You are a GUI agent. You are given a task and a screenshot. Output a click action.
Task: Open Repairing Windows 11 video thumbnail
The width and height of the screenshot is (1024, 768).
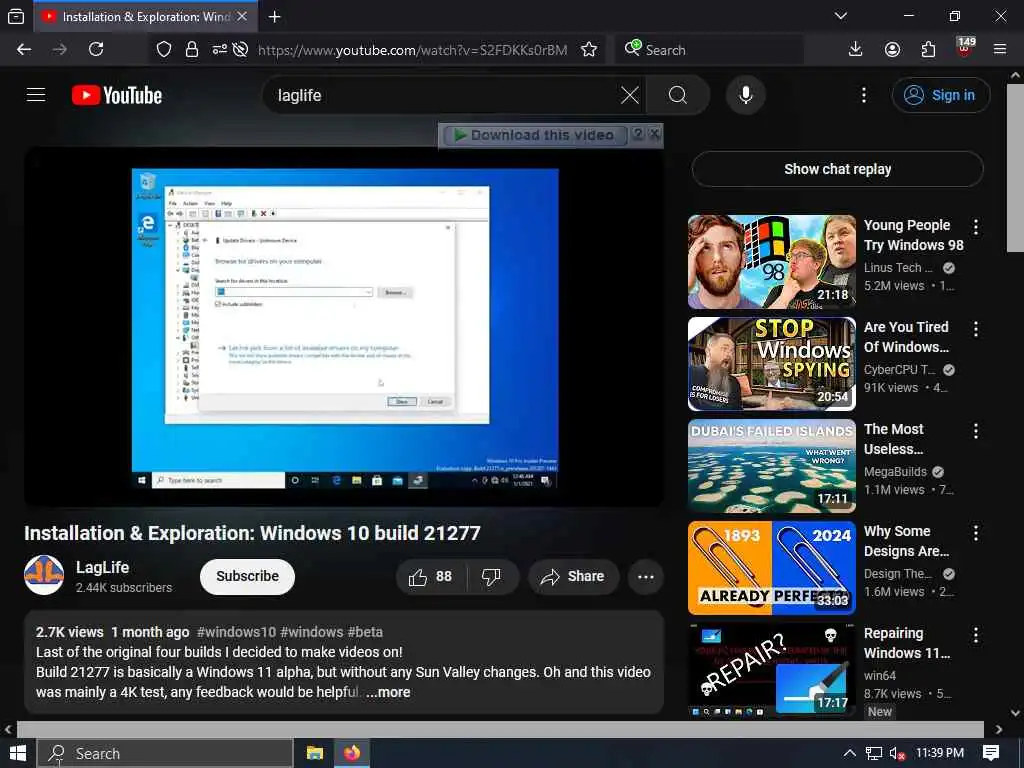point(771,669)
